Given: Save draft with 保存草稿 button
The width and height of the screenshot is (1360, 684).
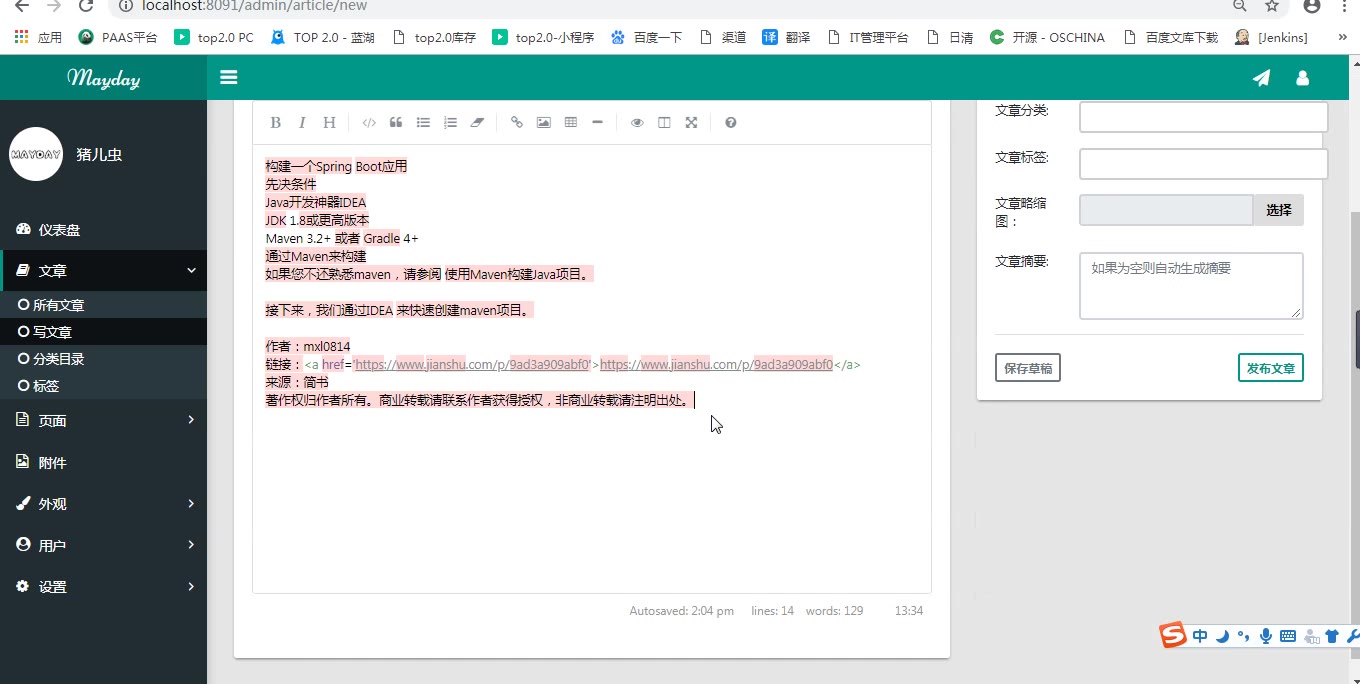Looking at the screenshot, I should [x=1028, y=368].
